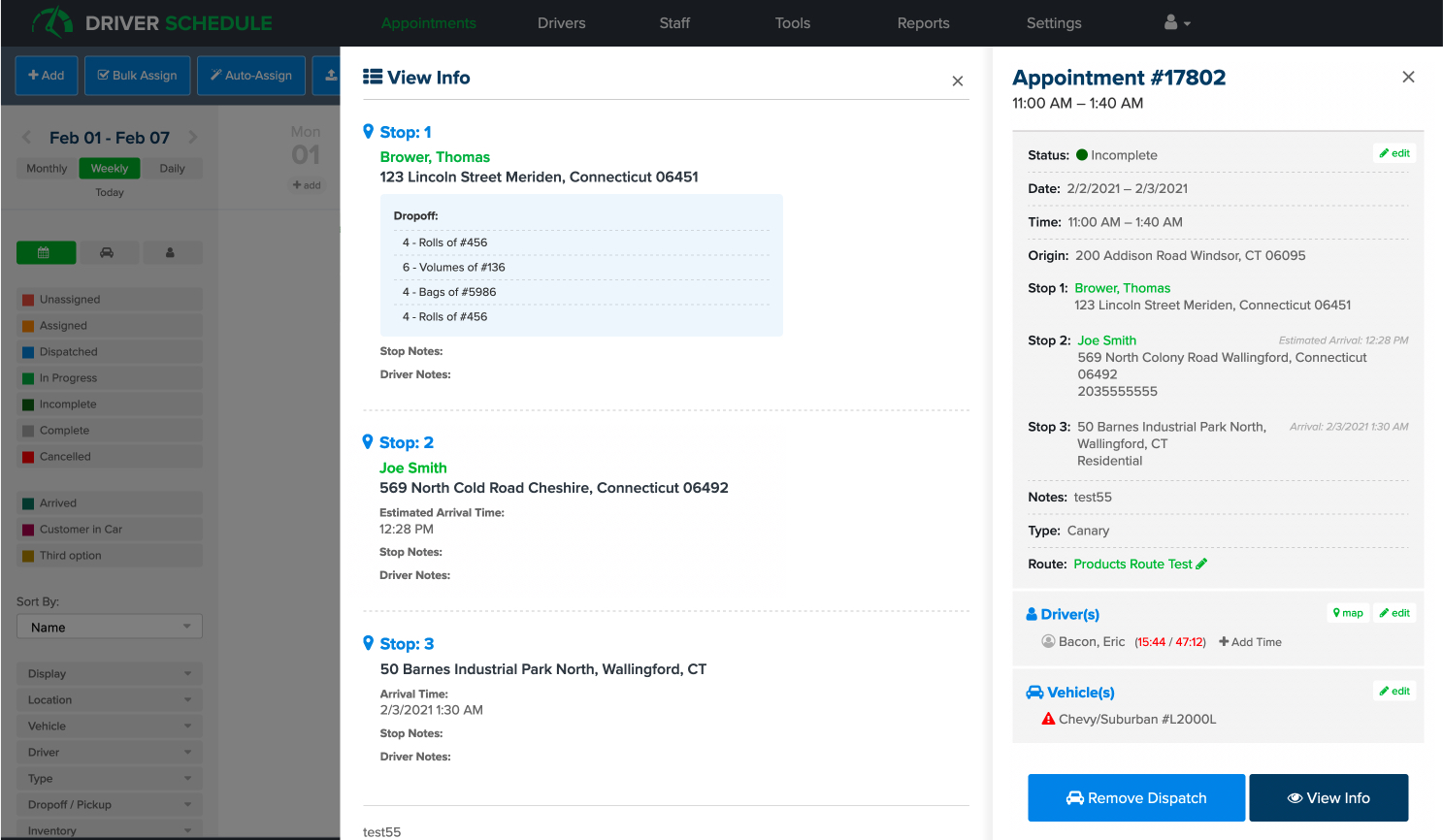
Task: Click the pencil icon beside Products Route Test
Action: click(x=1202, y=565)
